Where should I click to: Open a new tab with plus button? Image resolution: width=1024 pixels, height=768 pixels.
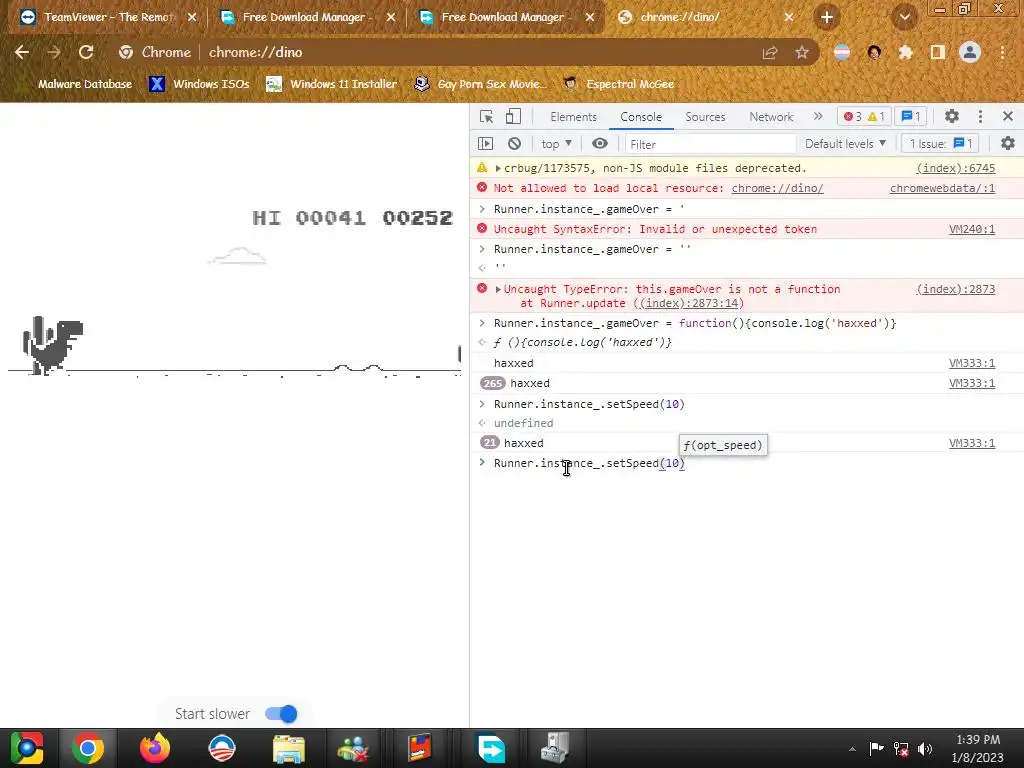click(x=827, y=18)
